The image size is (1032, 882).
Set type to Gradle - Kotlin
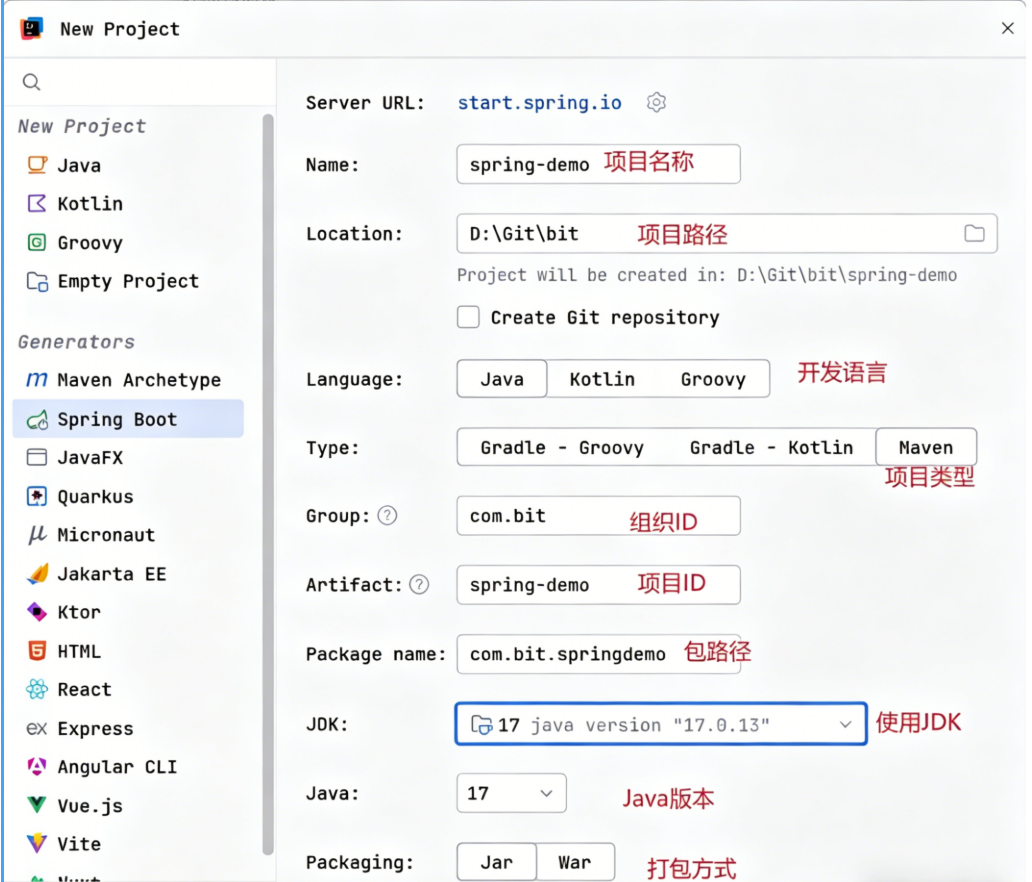771,447
